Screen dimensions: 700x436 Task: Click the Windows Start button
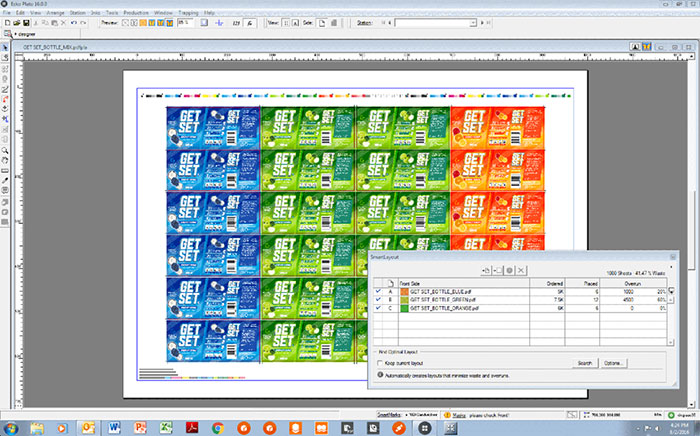pyautogui.click(x=10, y=428)
